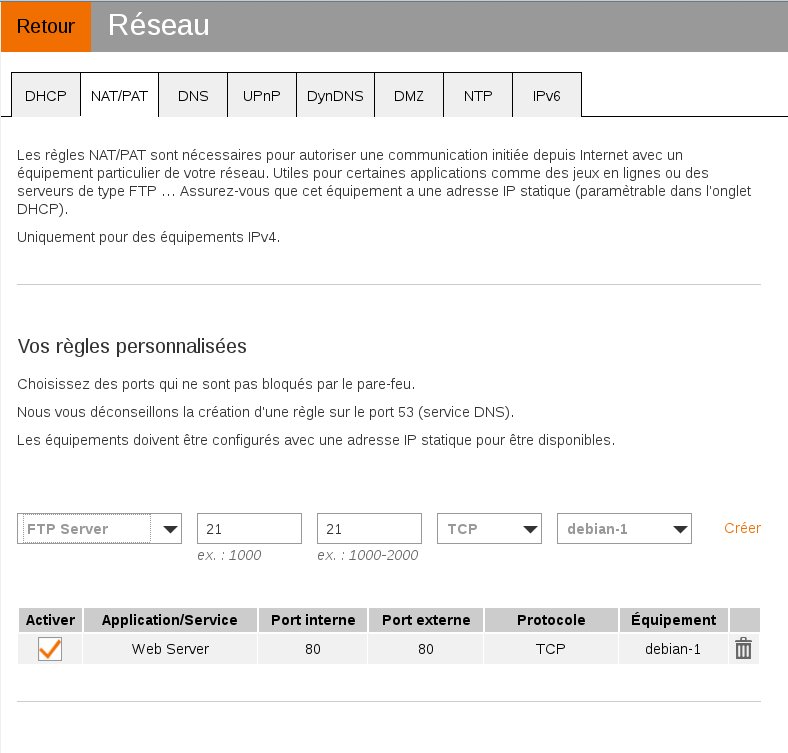Click the internal port input field
The height and width of the screenshot is (753, 788).
pos(249,528)
